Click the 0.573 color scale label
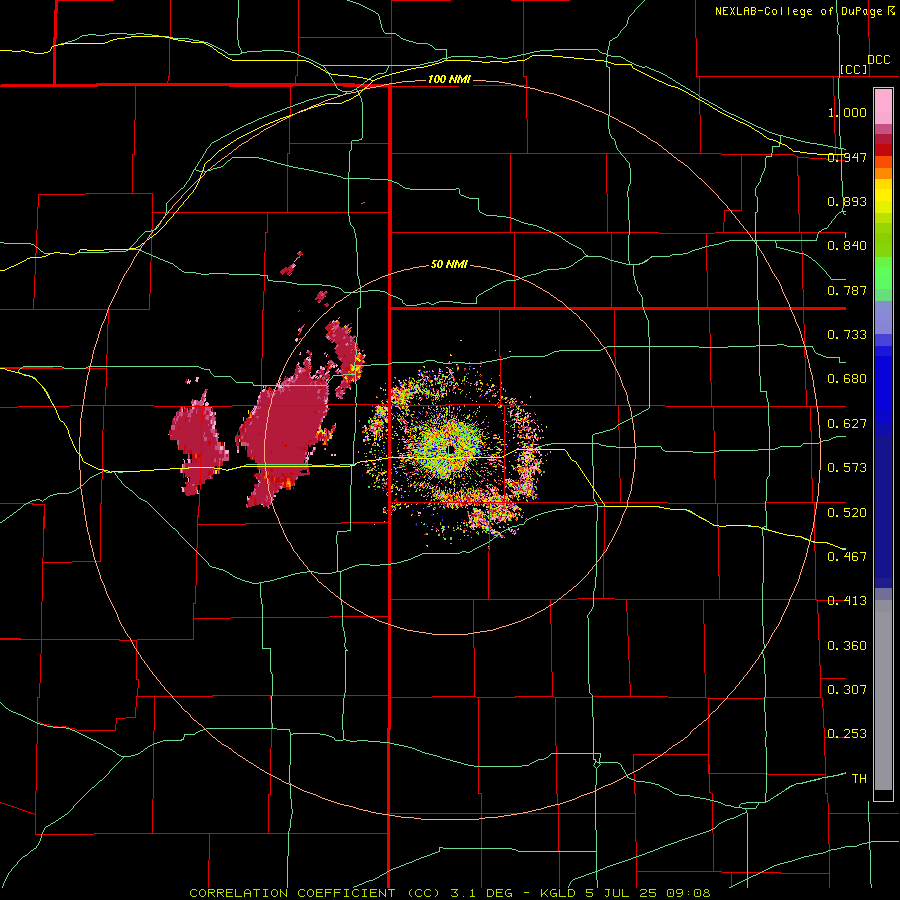 [x=847, y=468]
